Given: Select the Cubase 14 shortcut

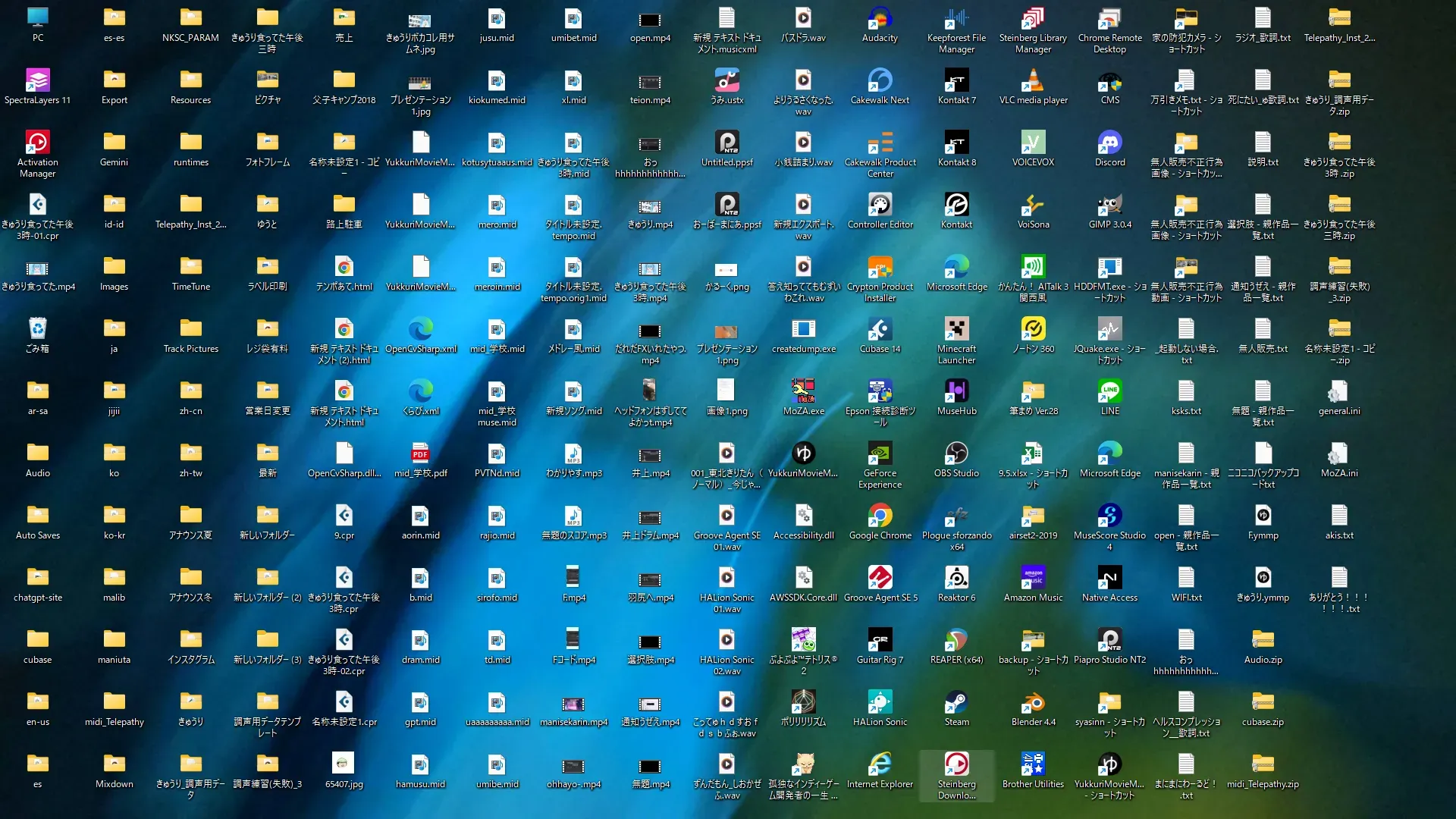Looking at the screenshot, I should [880, 330].
